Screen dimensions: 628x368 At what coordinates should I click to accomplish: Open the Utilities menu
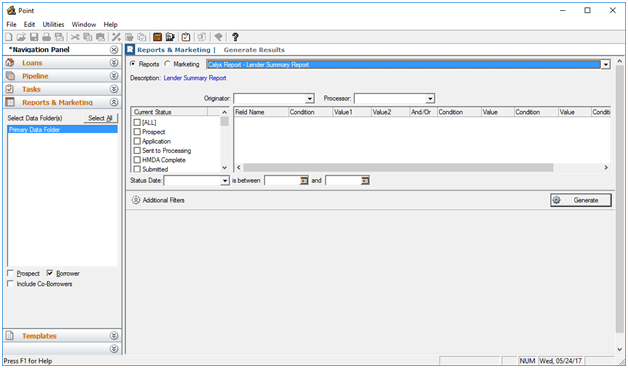[53, 24]
